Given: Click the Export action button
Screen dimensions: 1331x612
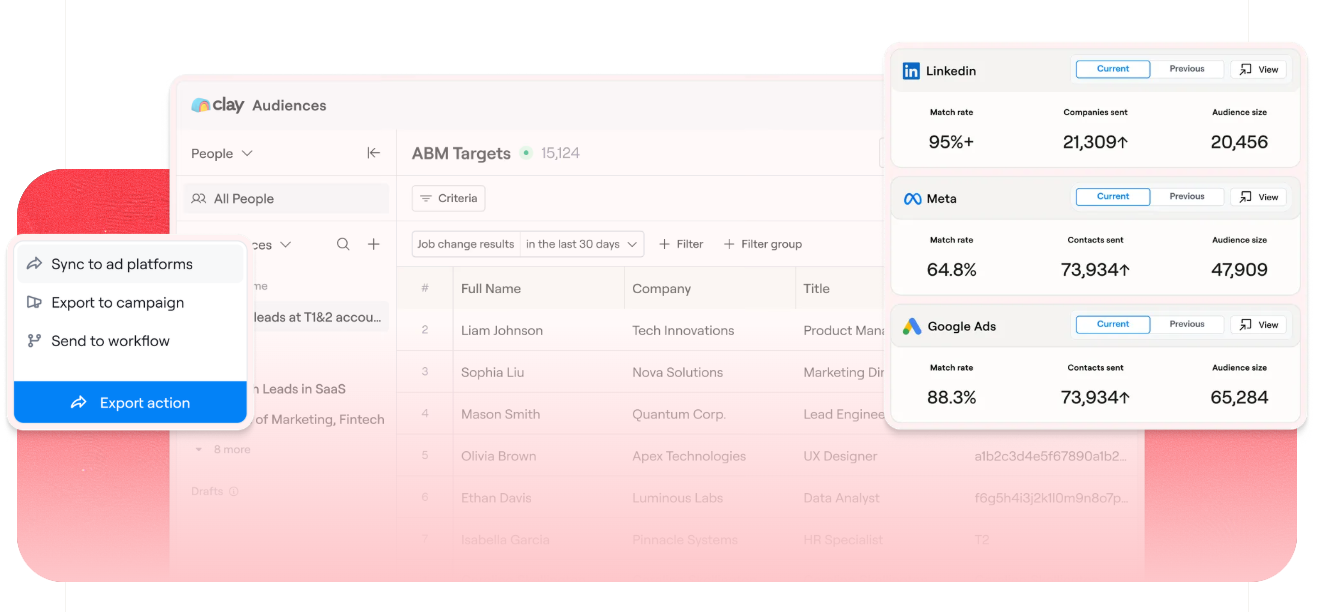Looking at the screenshot, I should point(130,403).
